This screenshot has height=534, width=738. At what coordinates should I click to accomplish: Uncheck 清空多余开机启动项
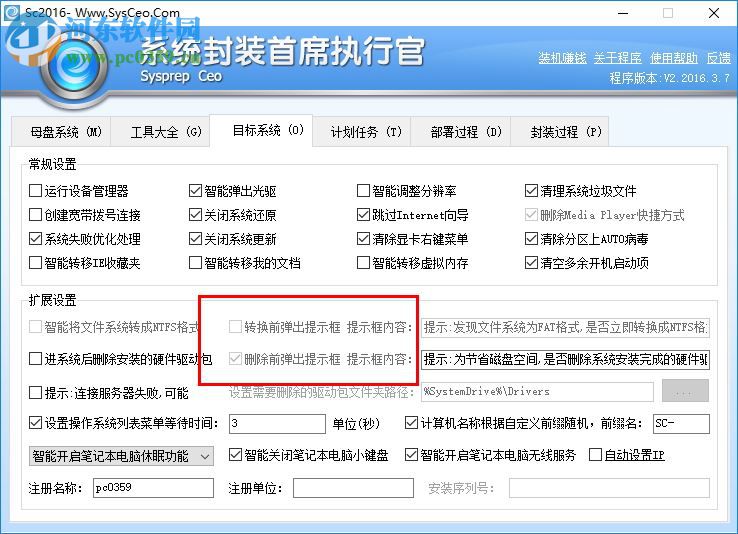pyautogui.click(x=531, y=263)
